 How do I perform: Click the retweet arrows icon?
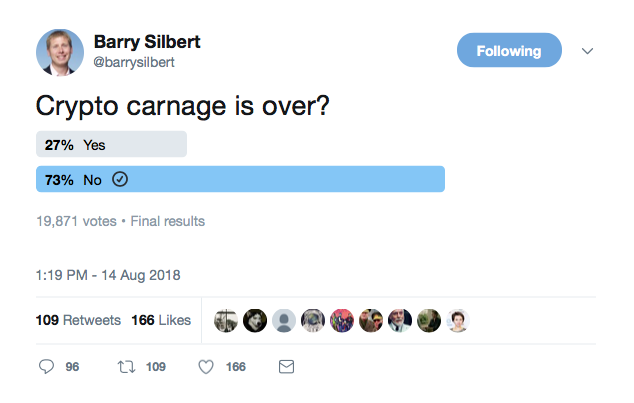click(x=126, y=367)
